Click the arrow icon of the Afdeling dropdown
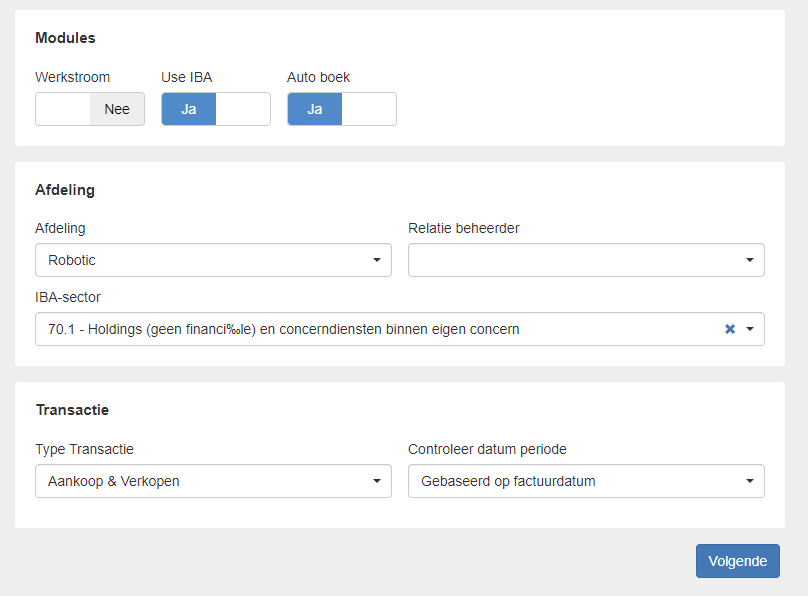Screen dimensions: 808x596 [x=376, y=260]
